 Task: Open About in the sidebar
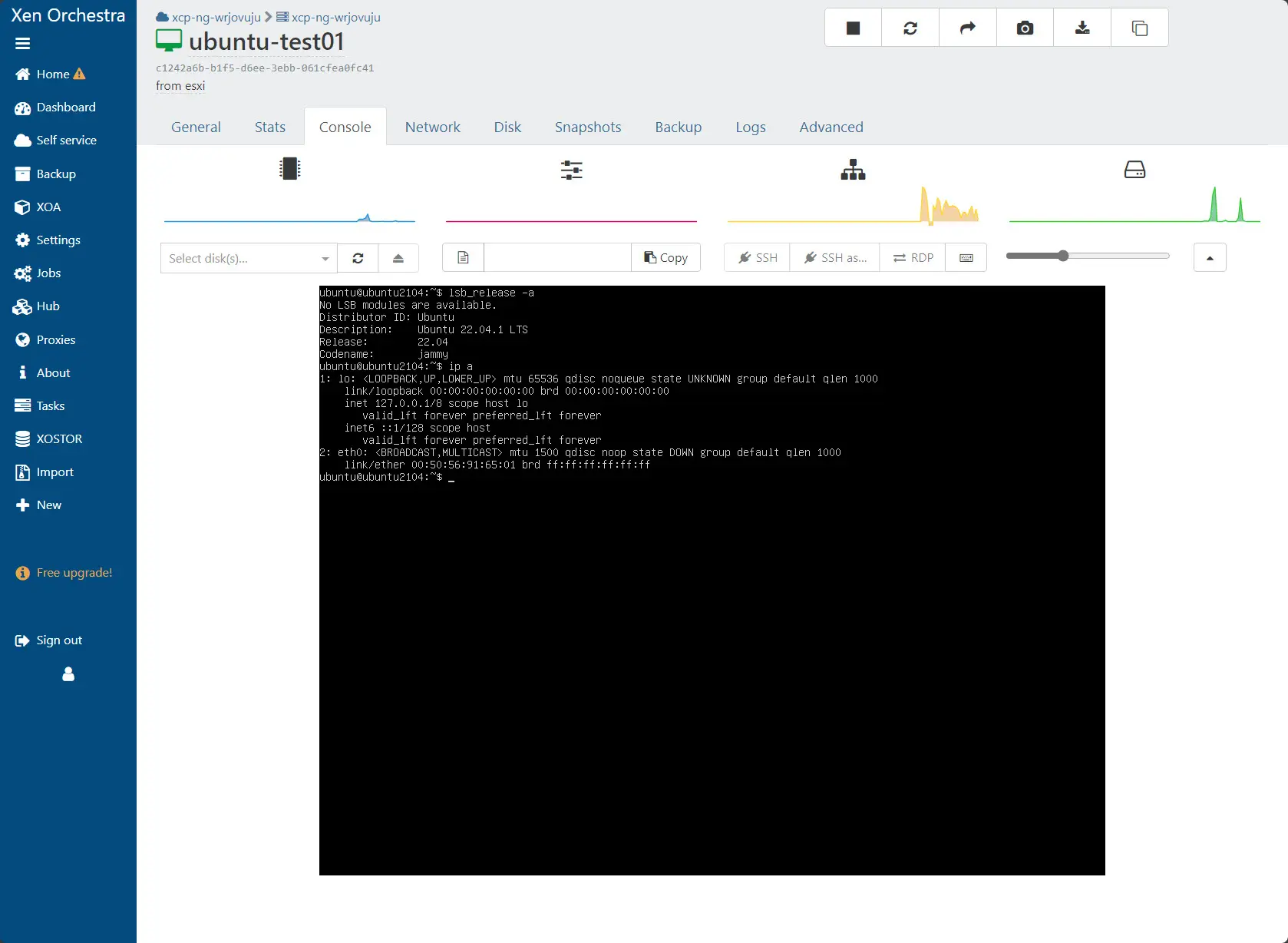pos(43,372)
